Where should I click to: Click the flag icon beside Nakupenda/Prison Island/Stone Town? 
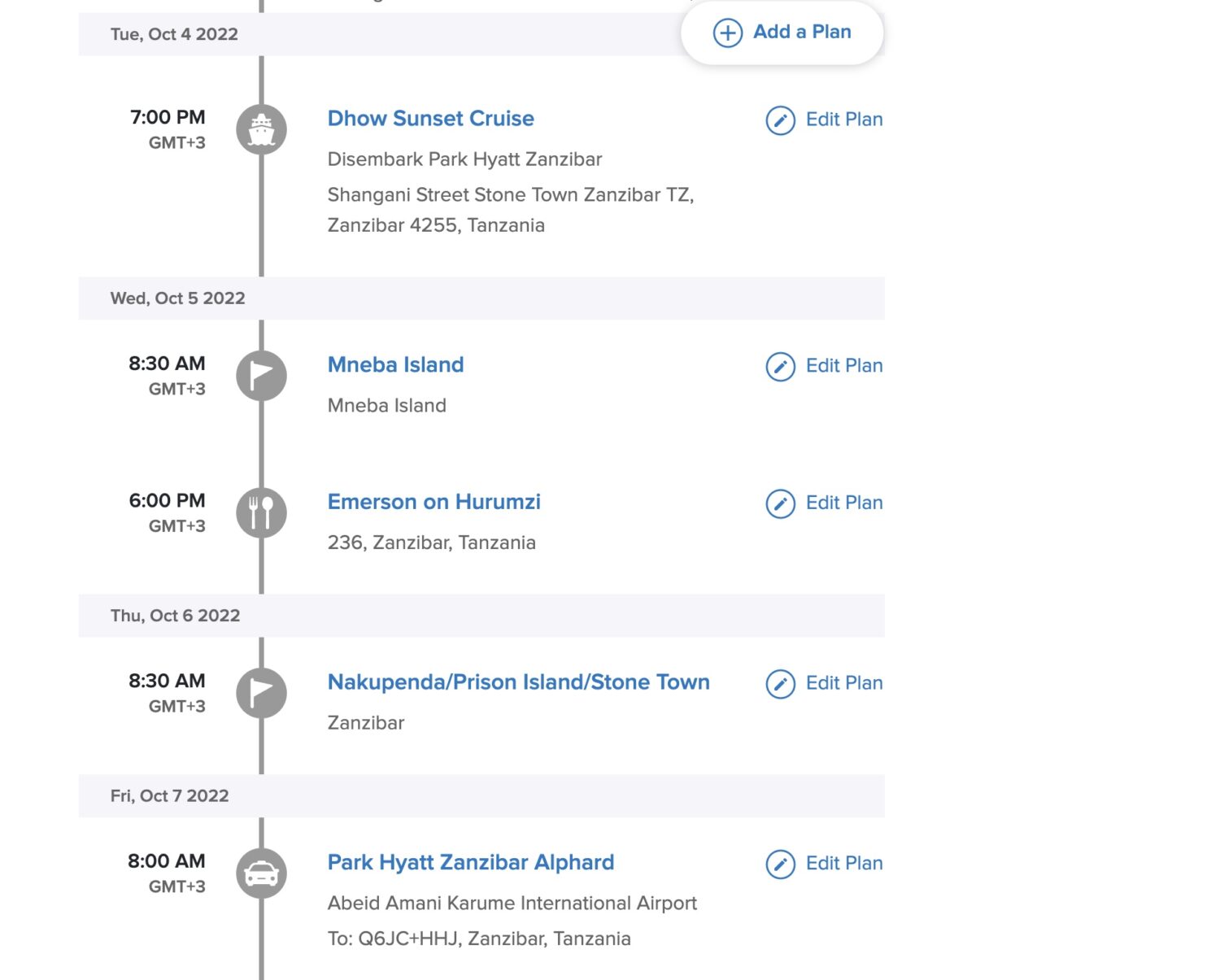click(x=261, y=692)
